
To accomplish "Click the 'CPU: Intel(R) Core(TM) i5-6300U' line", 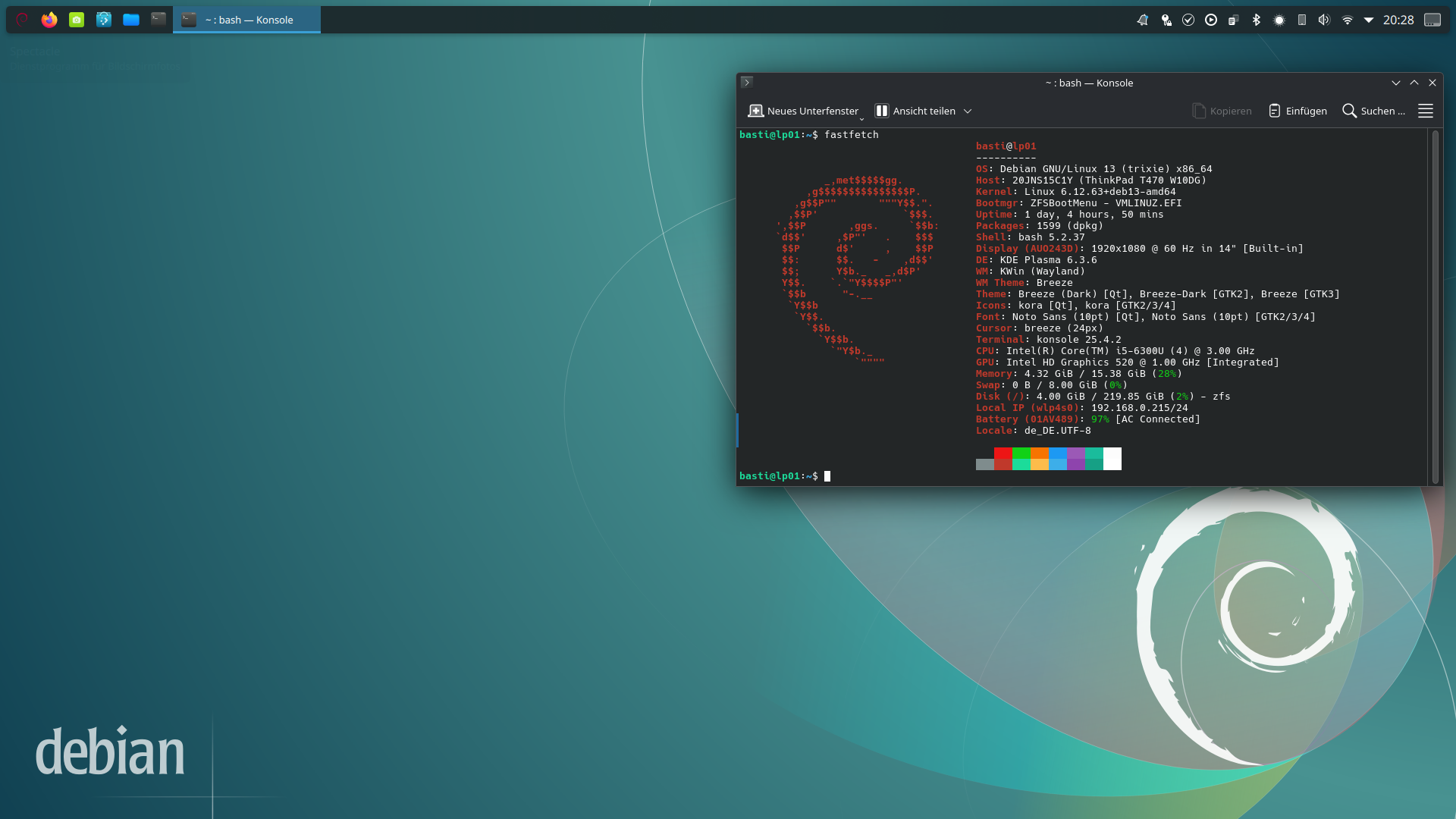I will pyautogui.click(x=1116, y=351).
